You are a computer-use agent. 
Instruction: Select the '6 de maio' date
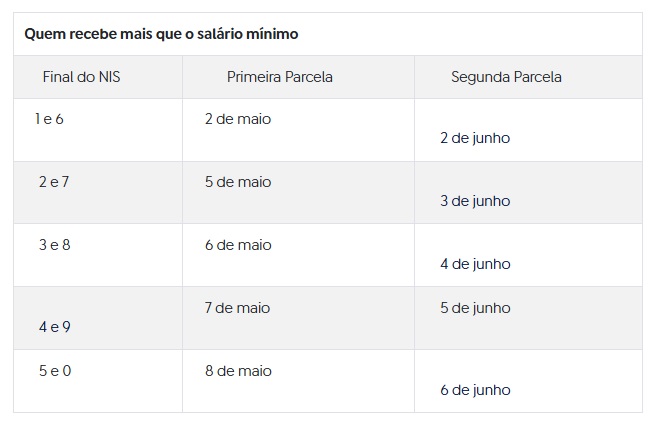pyautogui.click(x=238, y=245)
